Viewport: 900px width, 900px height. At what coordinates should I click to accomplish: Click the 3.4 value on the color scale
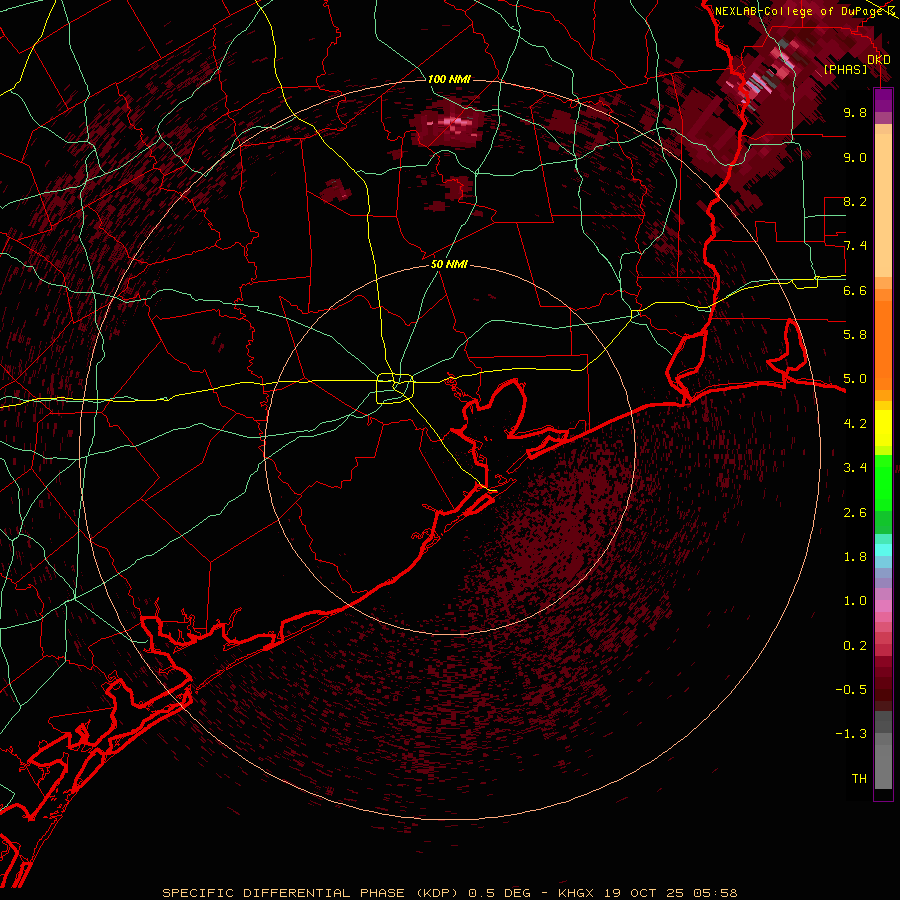[x=855, y=468]
